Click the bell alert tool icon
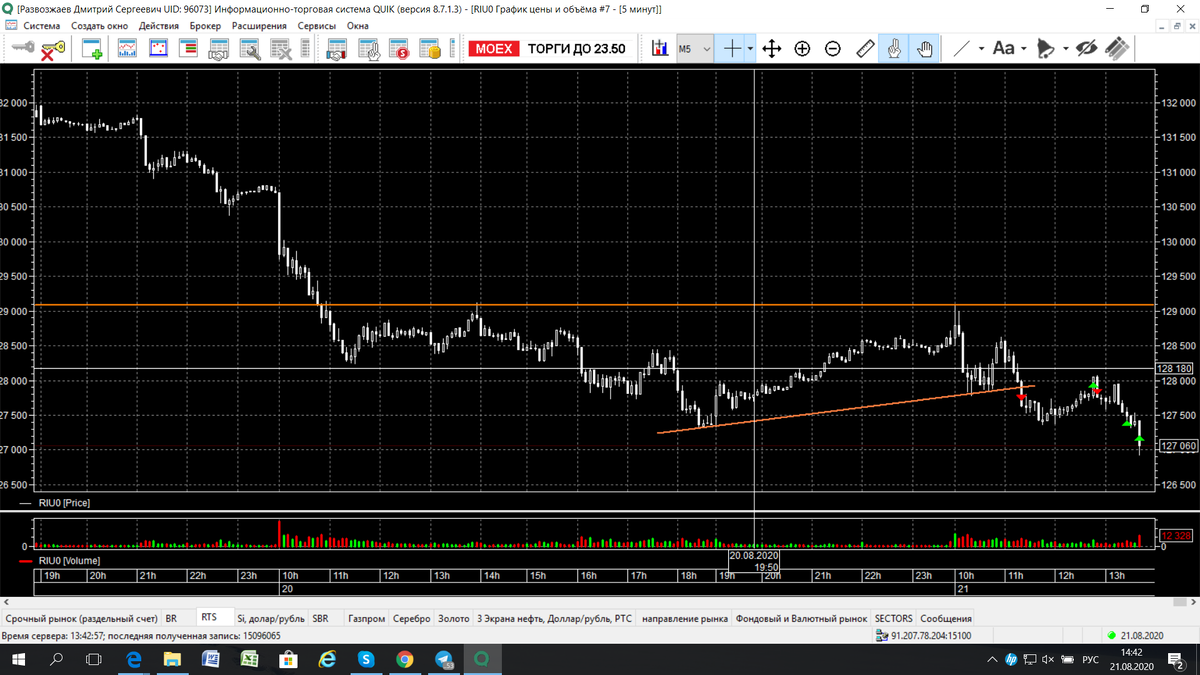The height and width of the screenshot is (675, 1200). (1046, 48)
